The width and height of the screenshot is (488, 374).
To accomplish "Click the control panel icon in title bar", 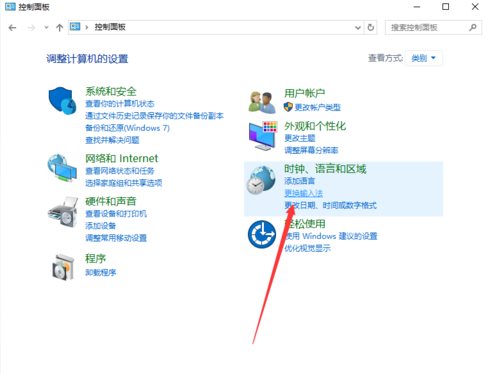I will pyautogui.click(x=10, y=7).
